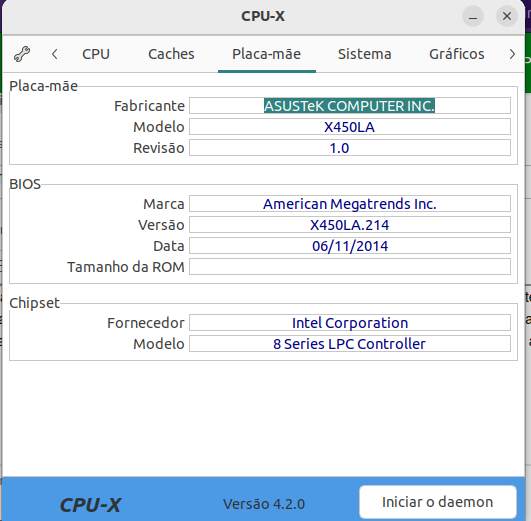Click the empty Tamanho da ROM field
The width and height of the screenshot is (531, 521).
350,267
